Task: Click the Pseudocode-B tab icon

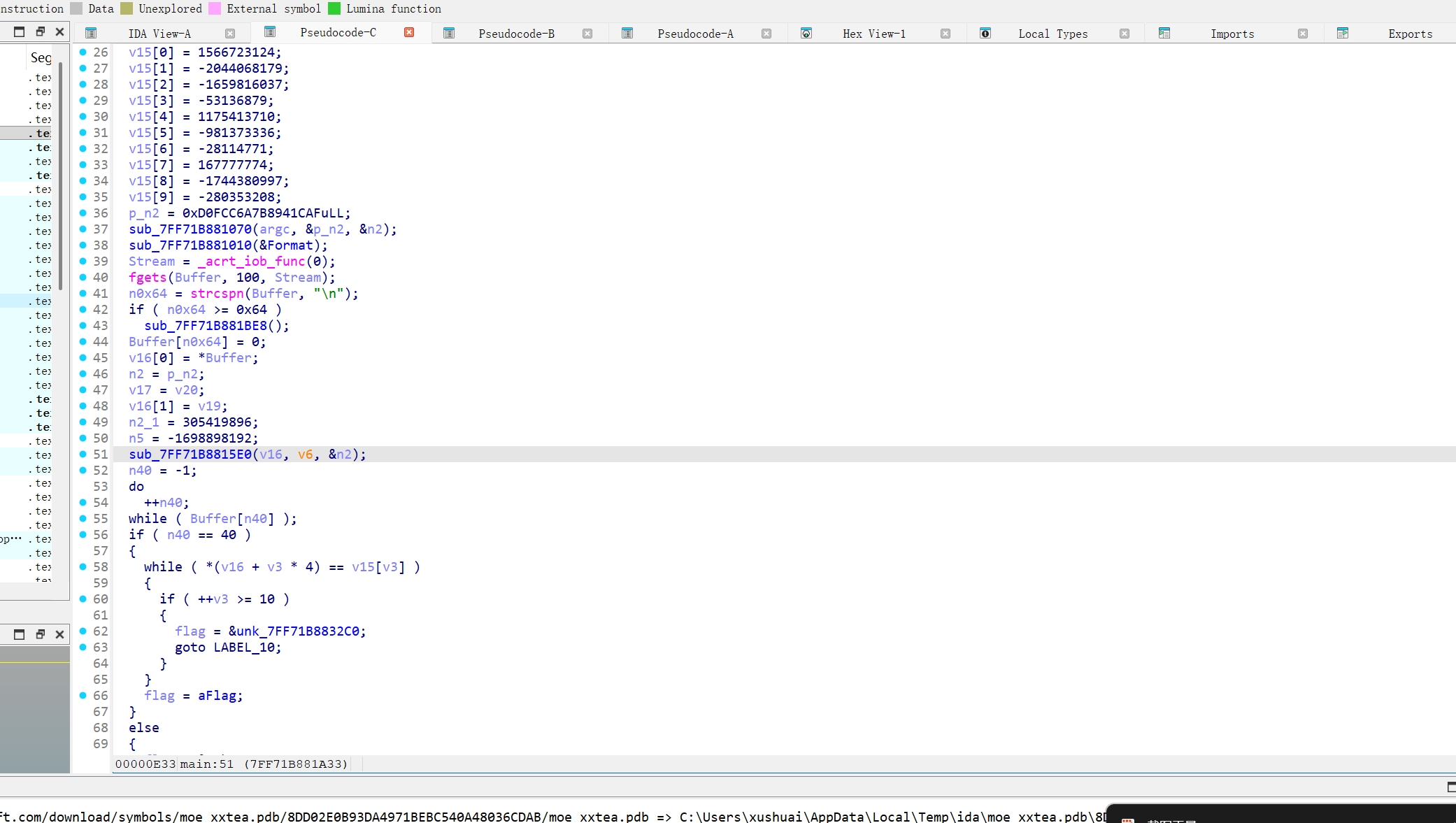Action: [x=449, y=34]
